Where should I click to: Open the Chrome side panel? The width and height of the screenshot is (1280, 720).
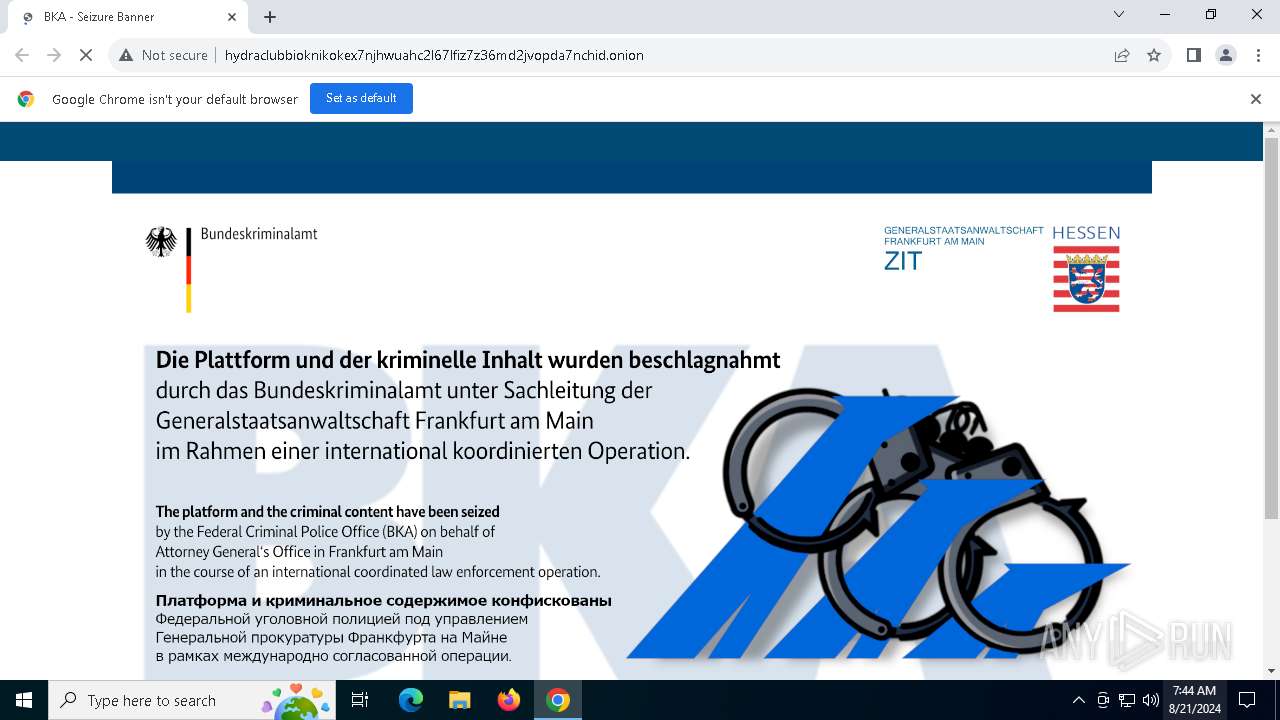(x=1193, y=55)
